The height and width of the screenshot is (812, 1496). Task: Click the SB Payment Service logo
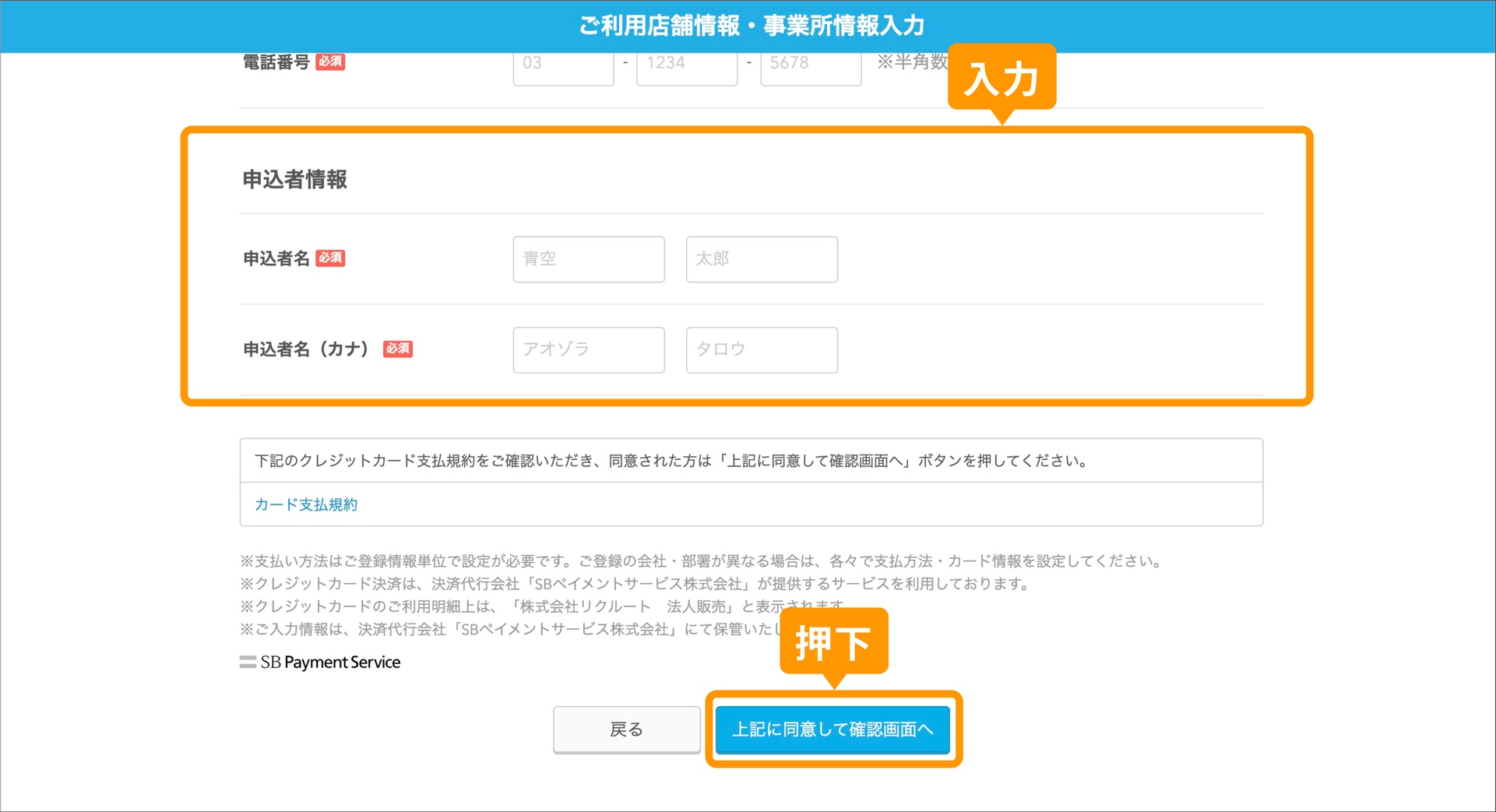(x=320, y=663)
